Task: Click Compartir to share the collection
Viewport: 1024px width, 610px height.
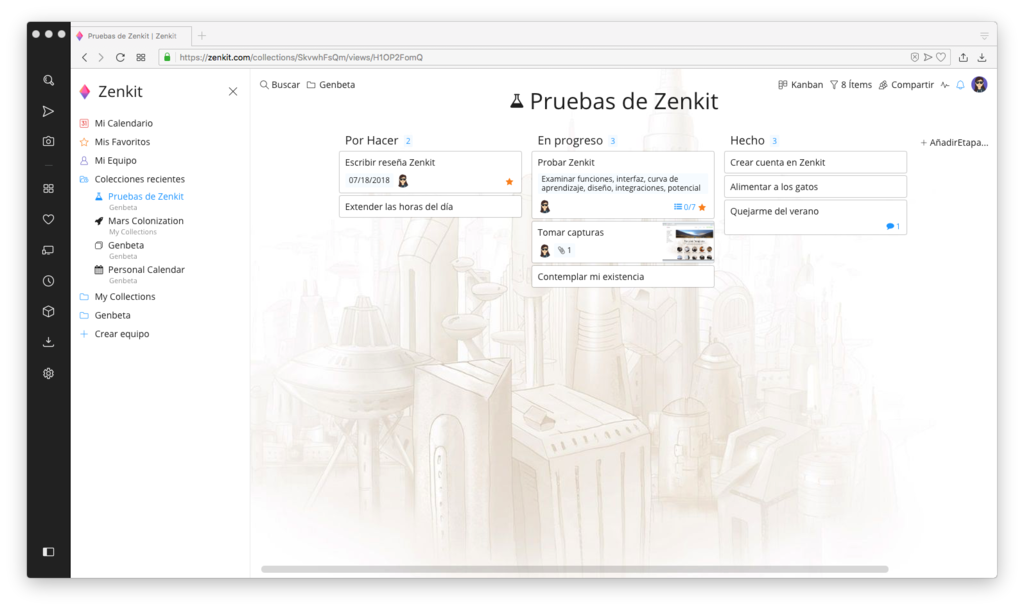Action: tap(906, 85)
